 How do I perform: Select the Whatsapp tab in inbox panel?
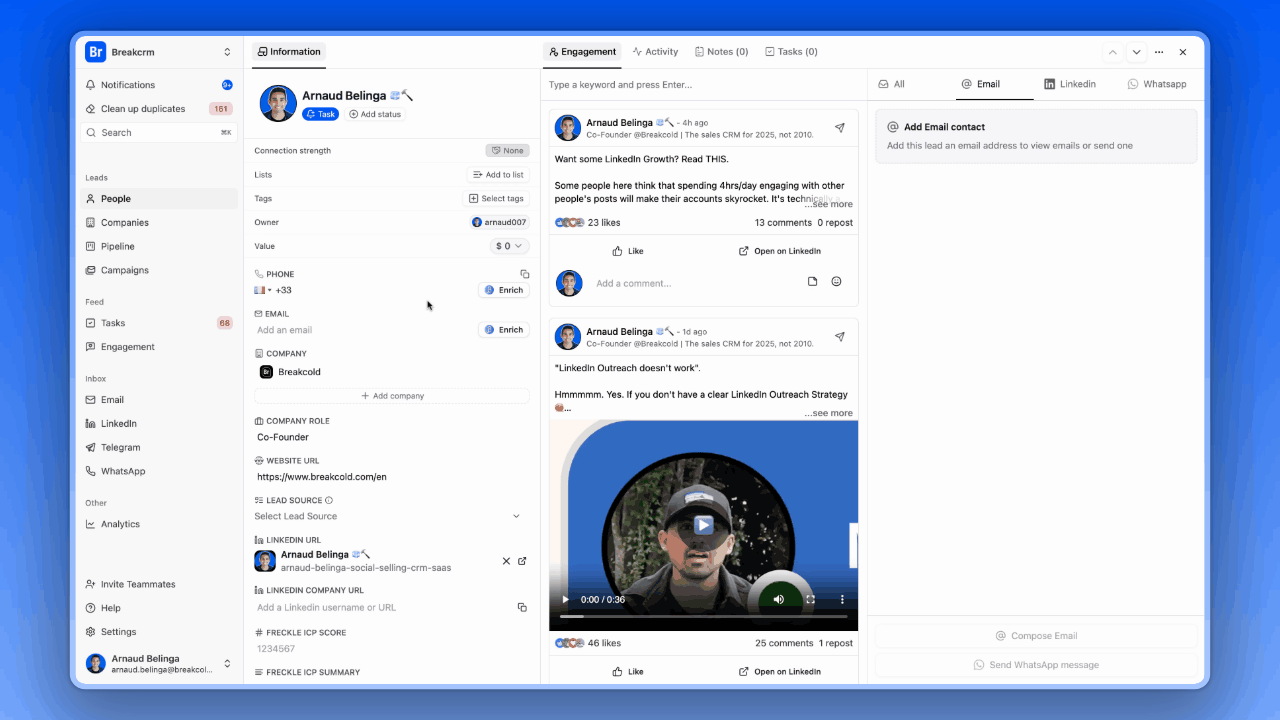tap(1157, 84)
